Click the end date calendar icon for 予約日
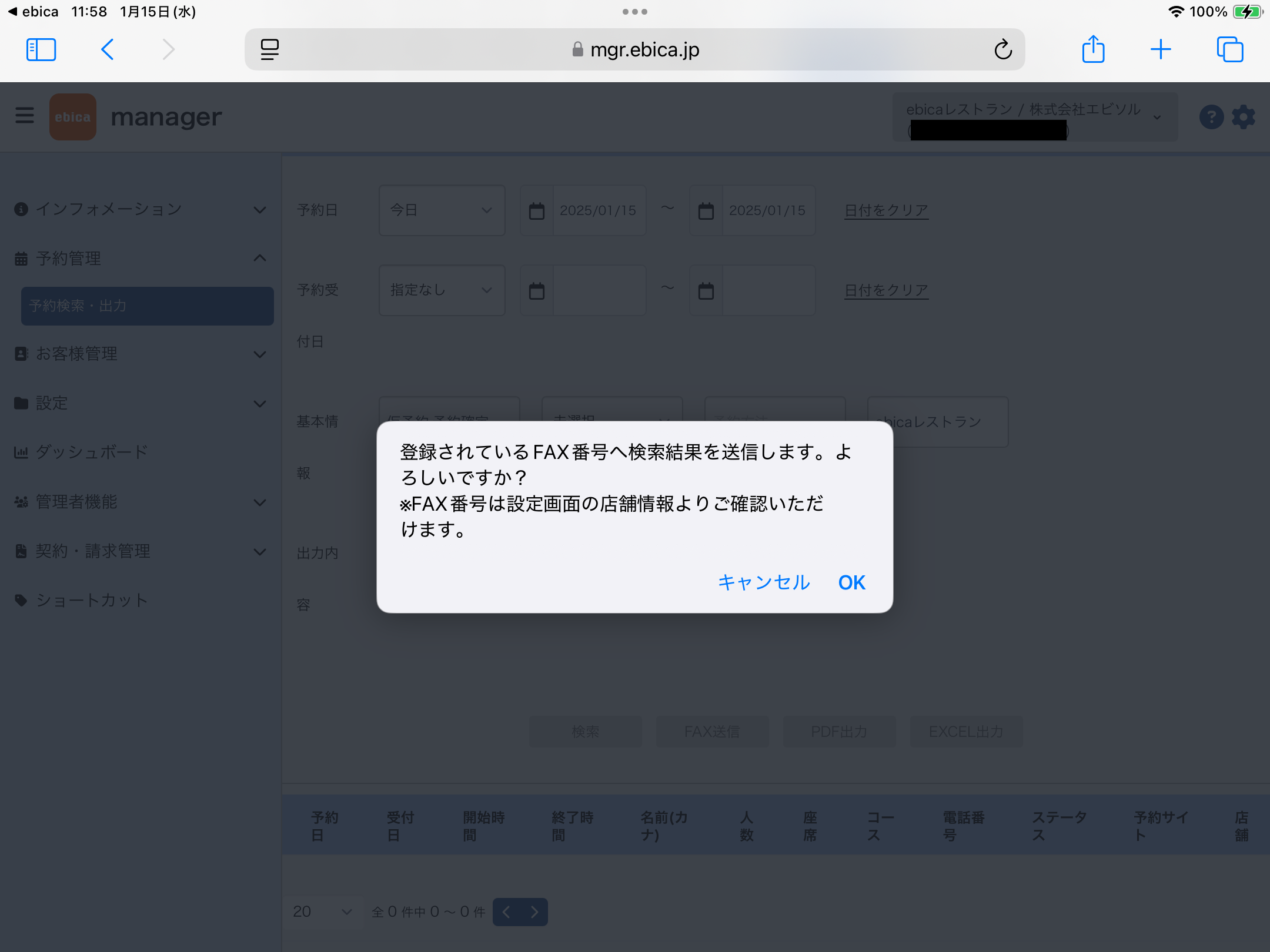 [706, 210]
